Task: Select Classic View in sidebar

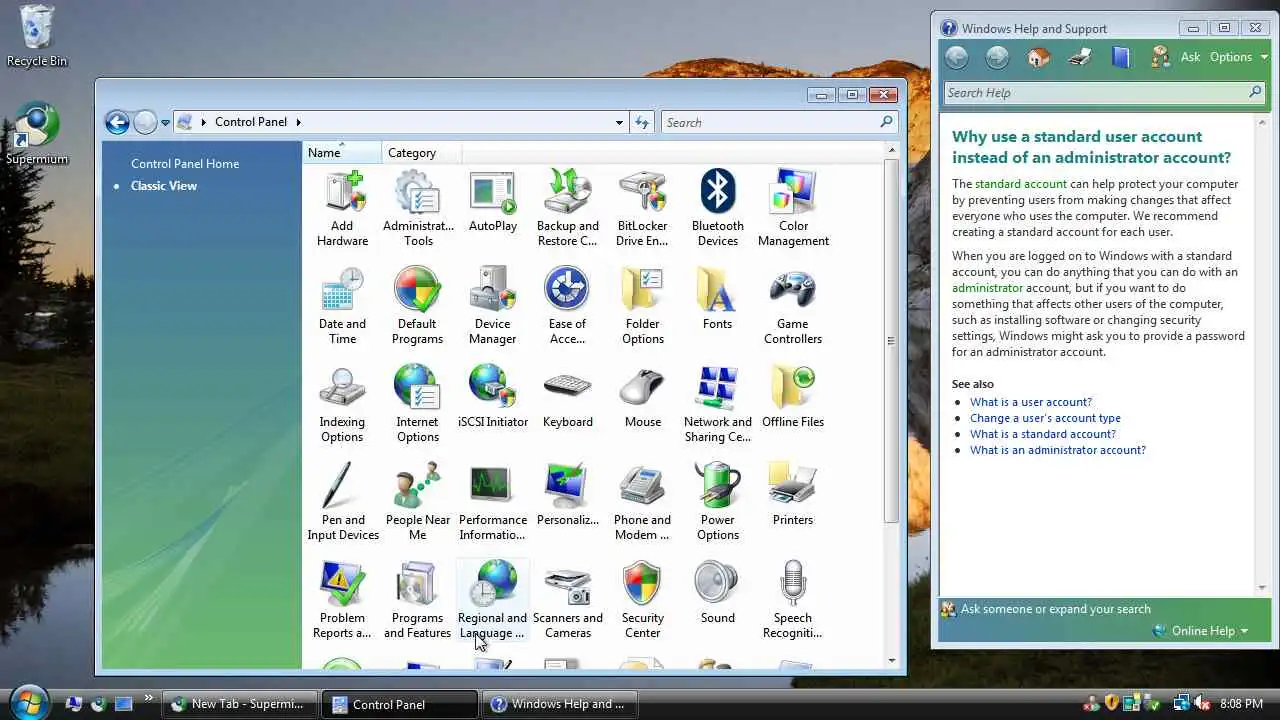Action: (x=164, y=186)
